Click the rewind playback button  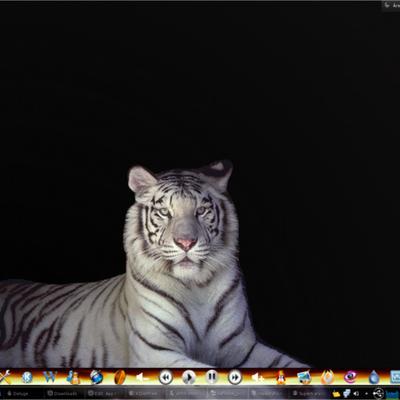pyautogui.click(x=166, y=377)
